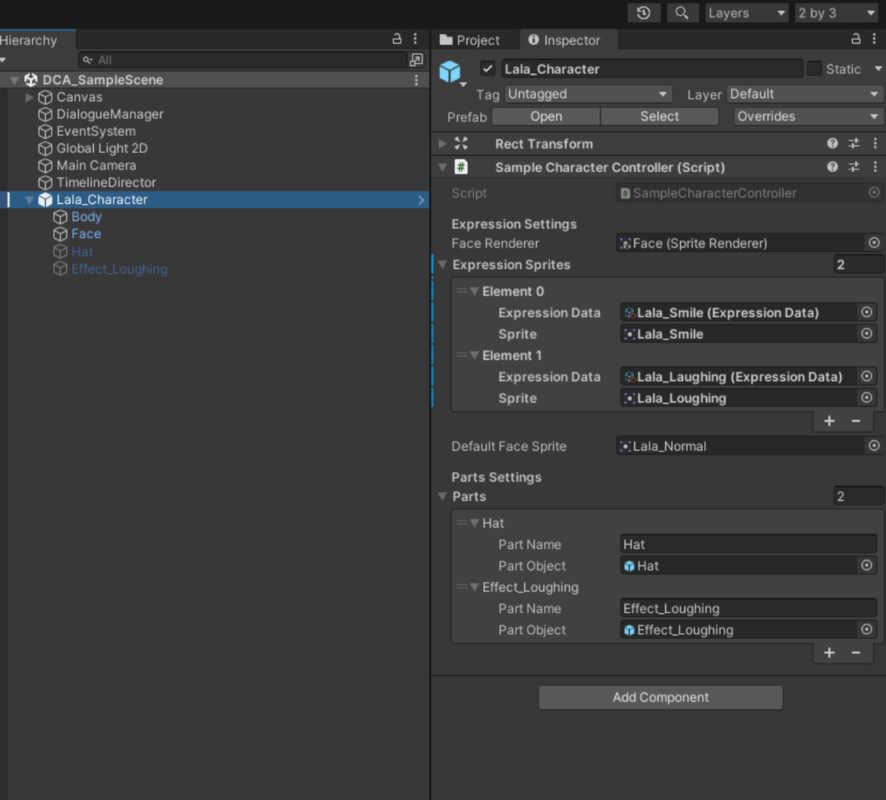Toggle the Hierarchy panel lock icon
The height and width of the screenshot is (800, 886).
(397, 38)
